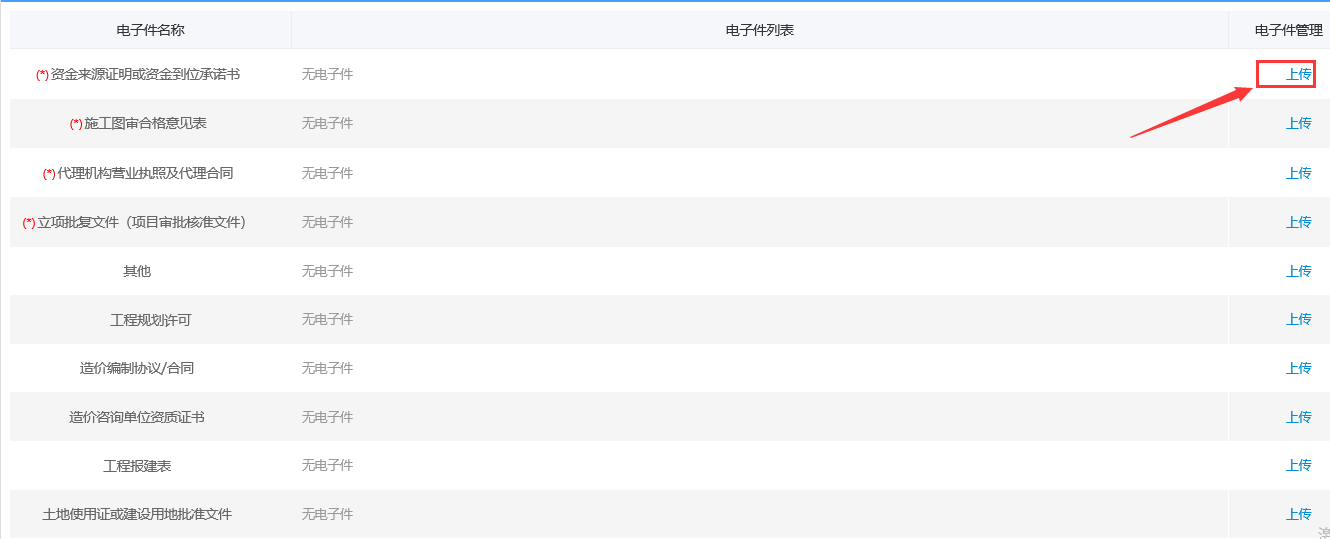Screen dimensions: 1330x539
Task: Click the 其他 row label
Action: click(137, 271)
